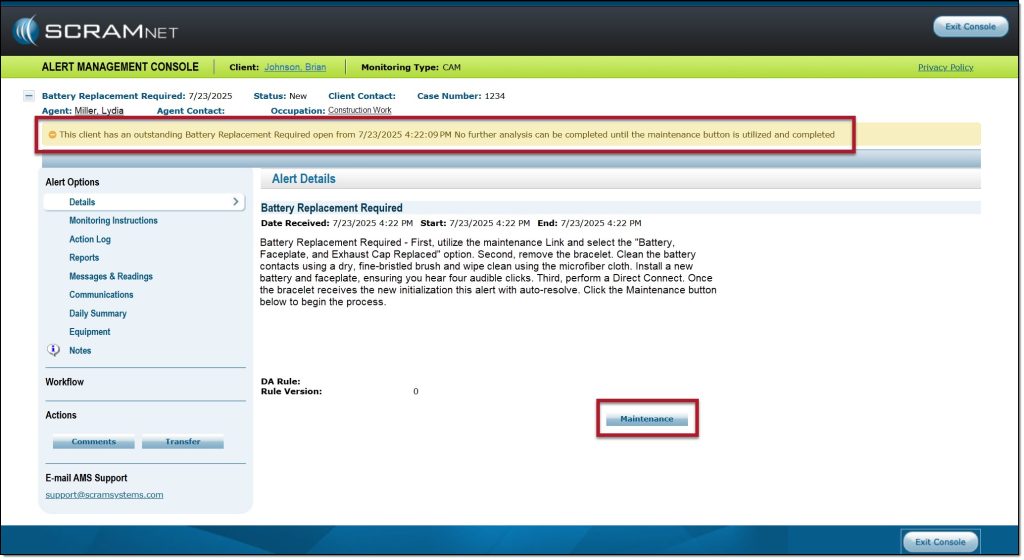Open Communications section
1024x560 pixels.
tap(101, 295)
